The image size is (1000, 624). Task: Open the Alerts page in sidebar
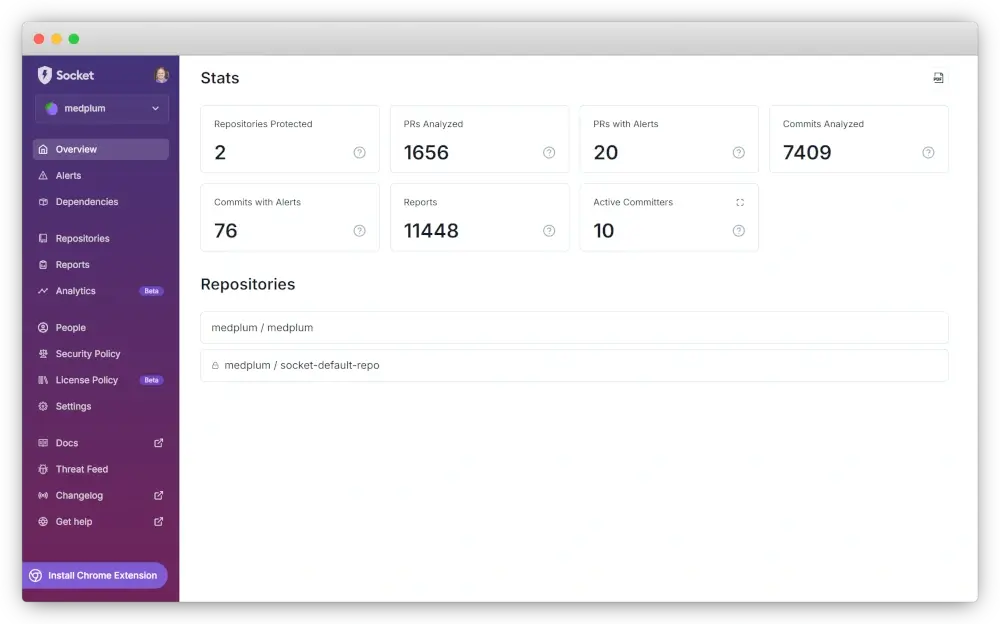click(x=101, y=175)
